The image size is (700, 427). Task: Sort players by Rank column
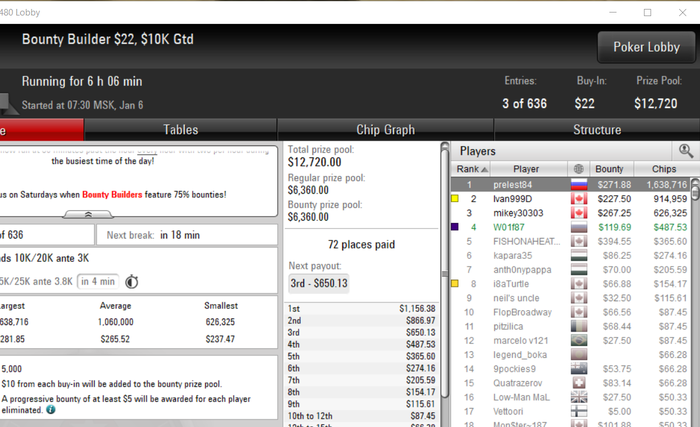click(471, 169)
